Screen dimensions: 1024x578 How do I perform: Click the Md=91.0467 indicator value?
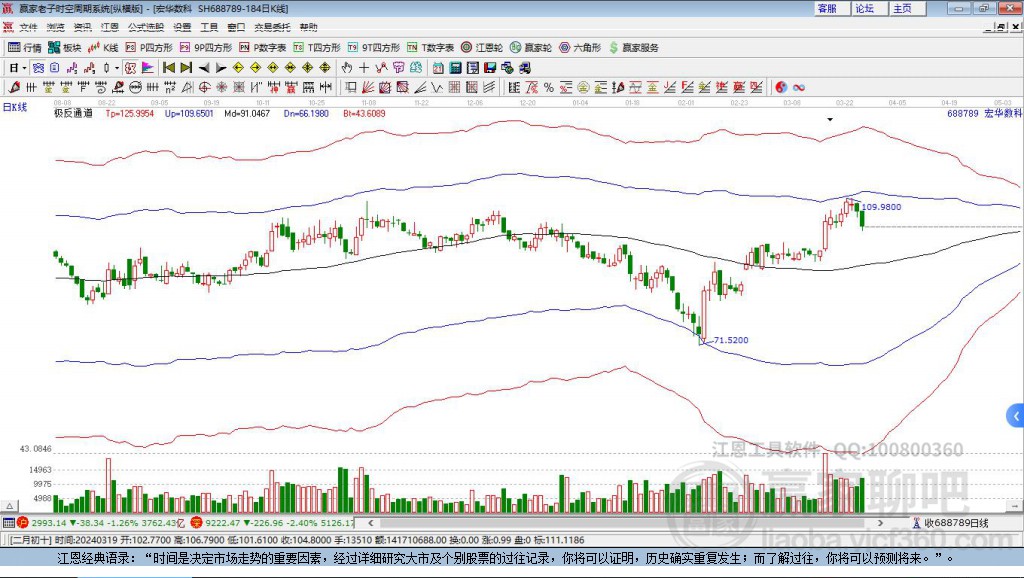click(247, 114)
